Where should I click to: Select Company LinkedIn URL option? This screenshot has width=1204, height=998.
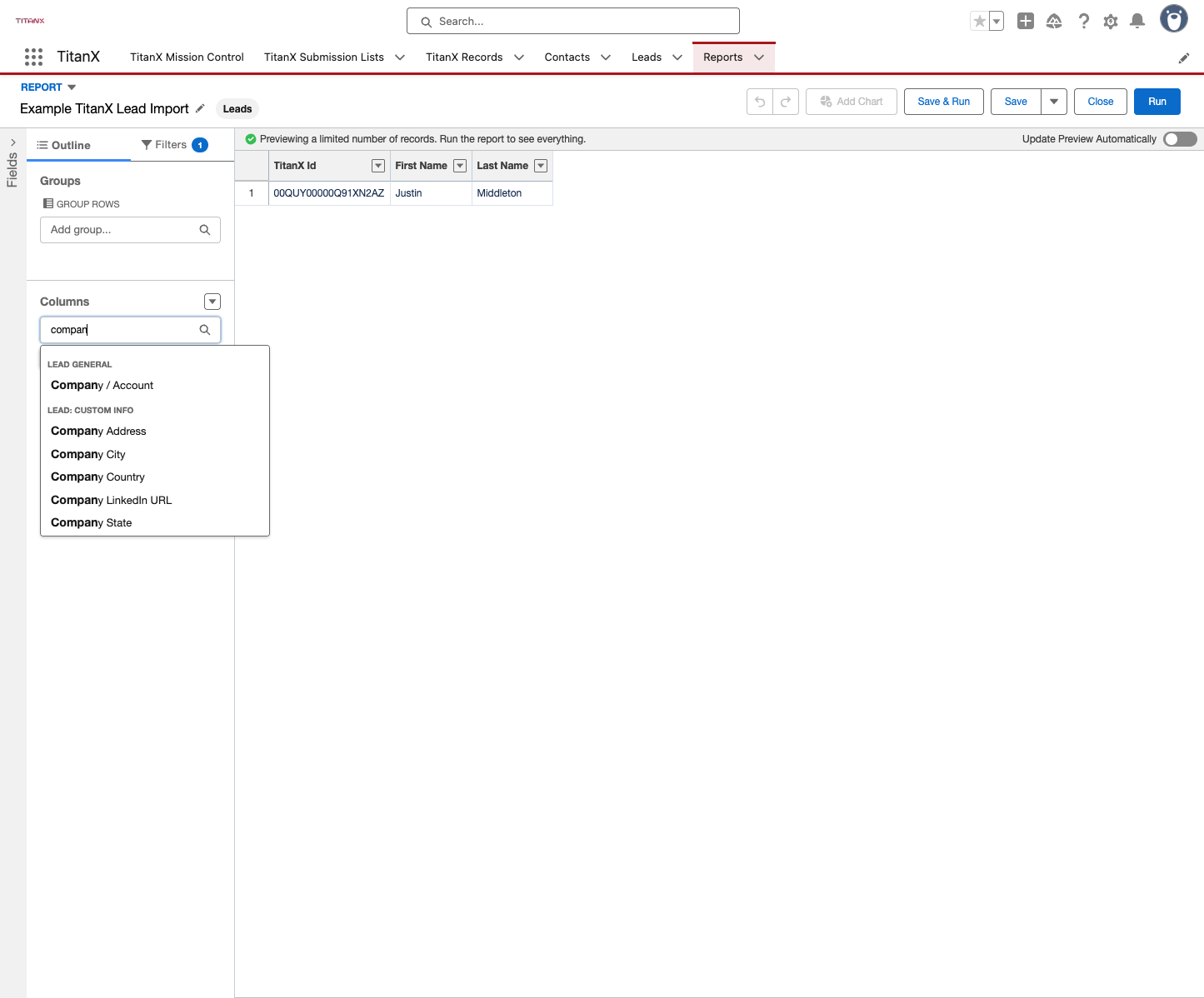click(155, 501)
